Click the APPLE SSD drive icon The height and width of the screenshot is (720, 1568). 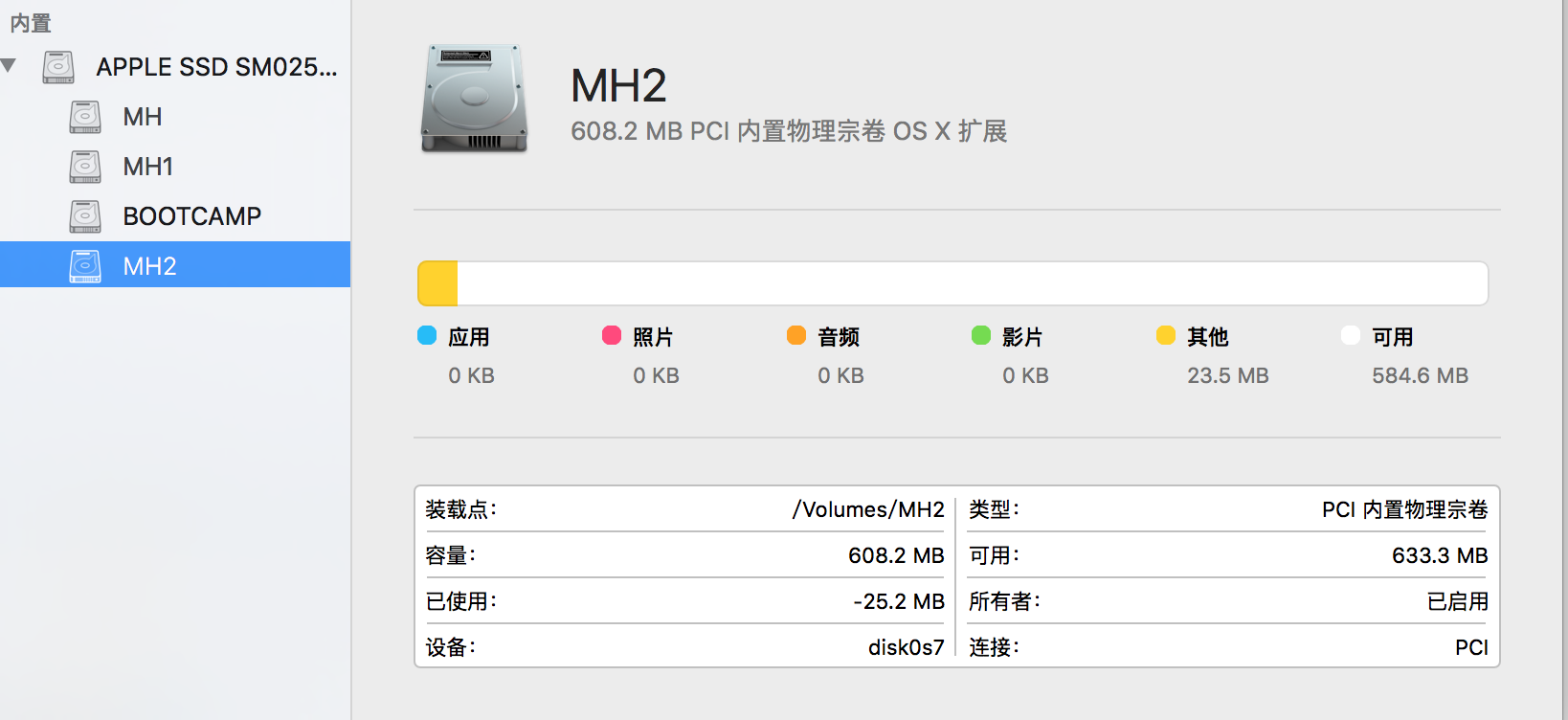point(58,67)
